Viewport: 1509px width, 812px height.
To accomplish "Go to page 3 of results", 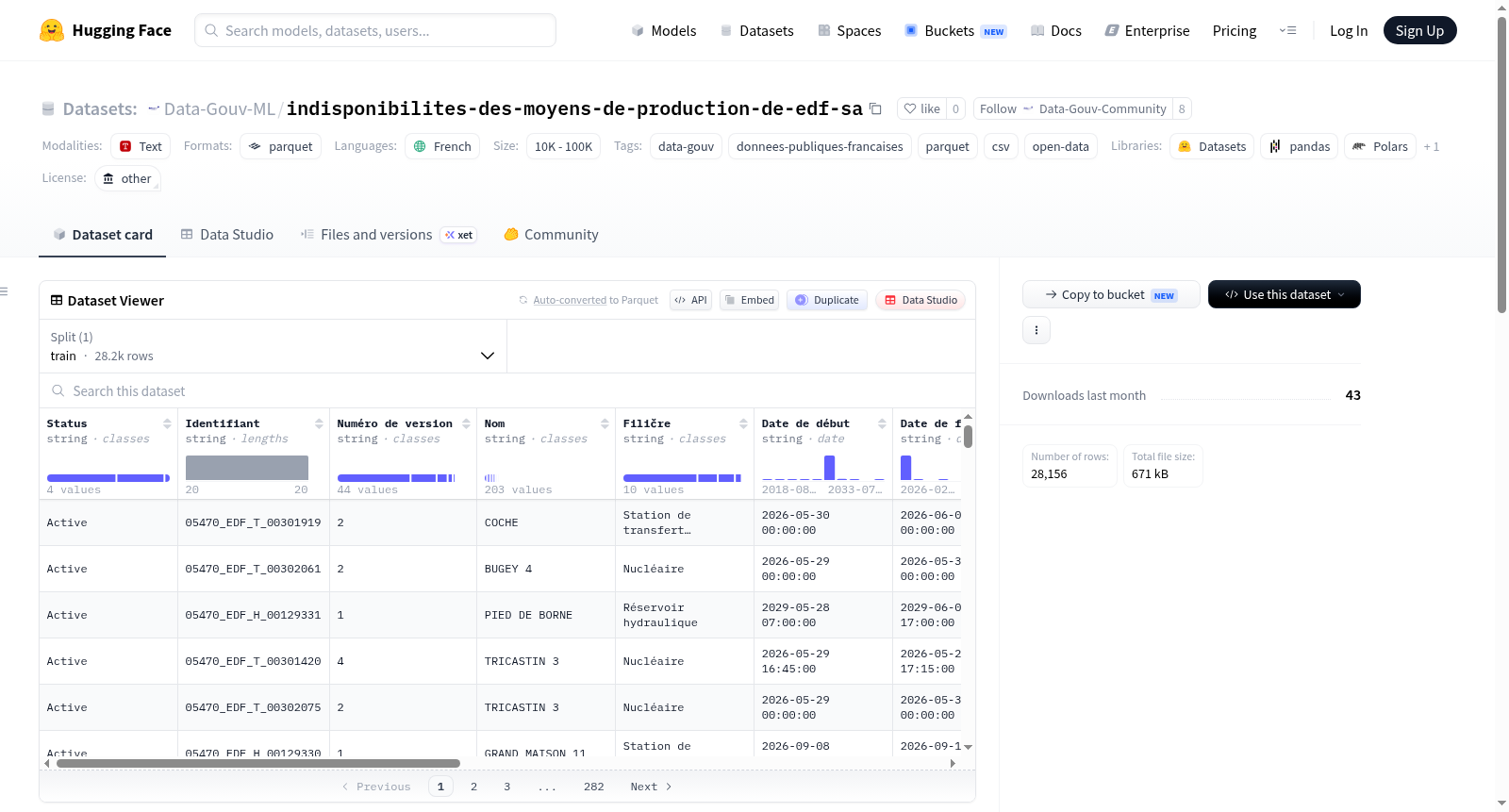I will (506, 787).
